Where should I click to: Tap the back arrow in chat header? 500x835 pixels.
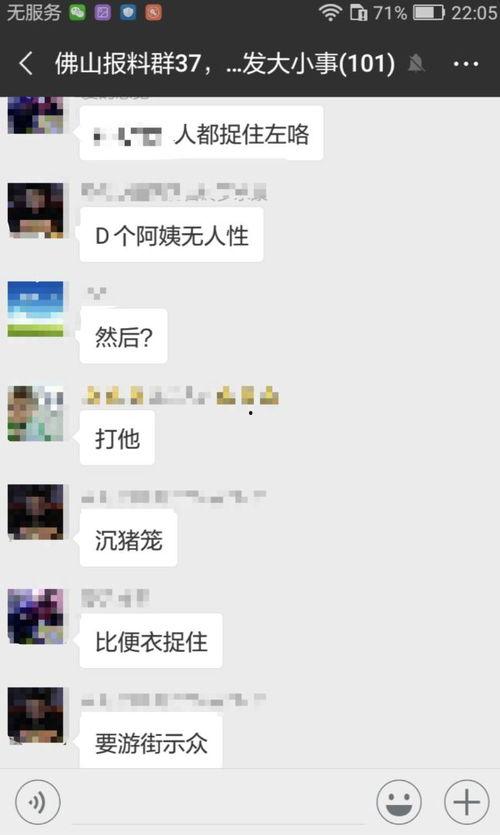coord(26,64)
